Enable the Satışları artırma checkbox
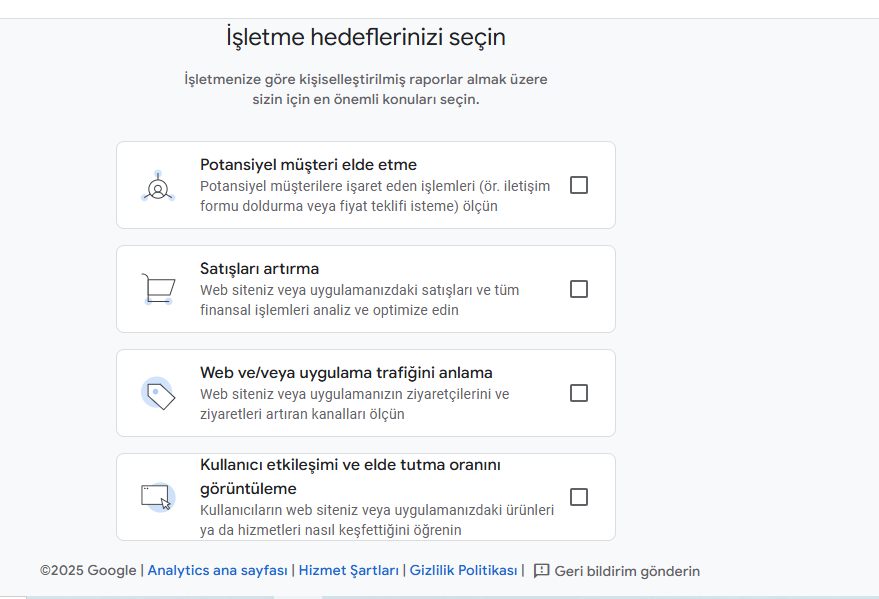The width and height of the screenshot is (879, 599). 579,289
